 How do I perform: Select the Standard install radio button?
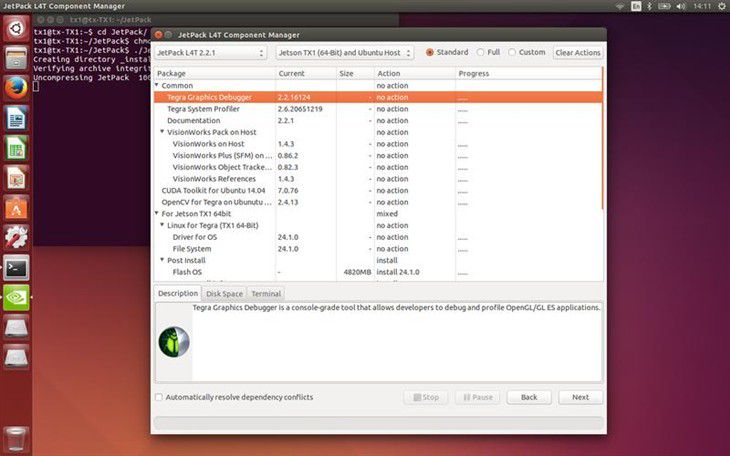(x=430, y=52)
